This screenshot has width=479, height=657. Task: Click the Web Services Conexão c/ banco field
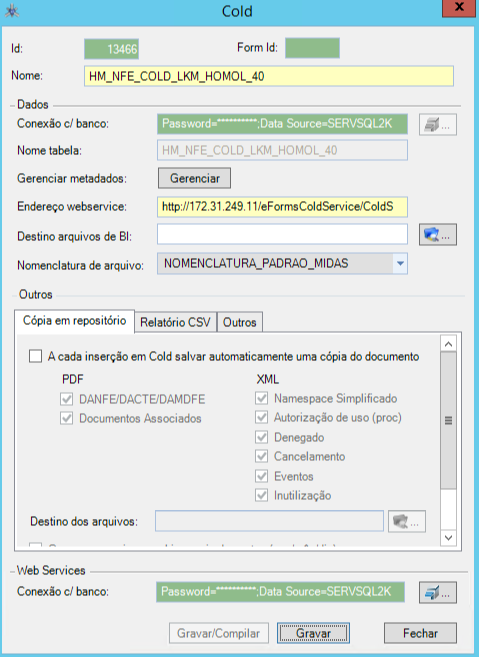pos(280,592)
